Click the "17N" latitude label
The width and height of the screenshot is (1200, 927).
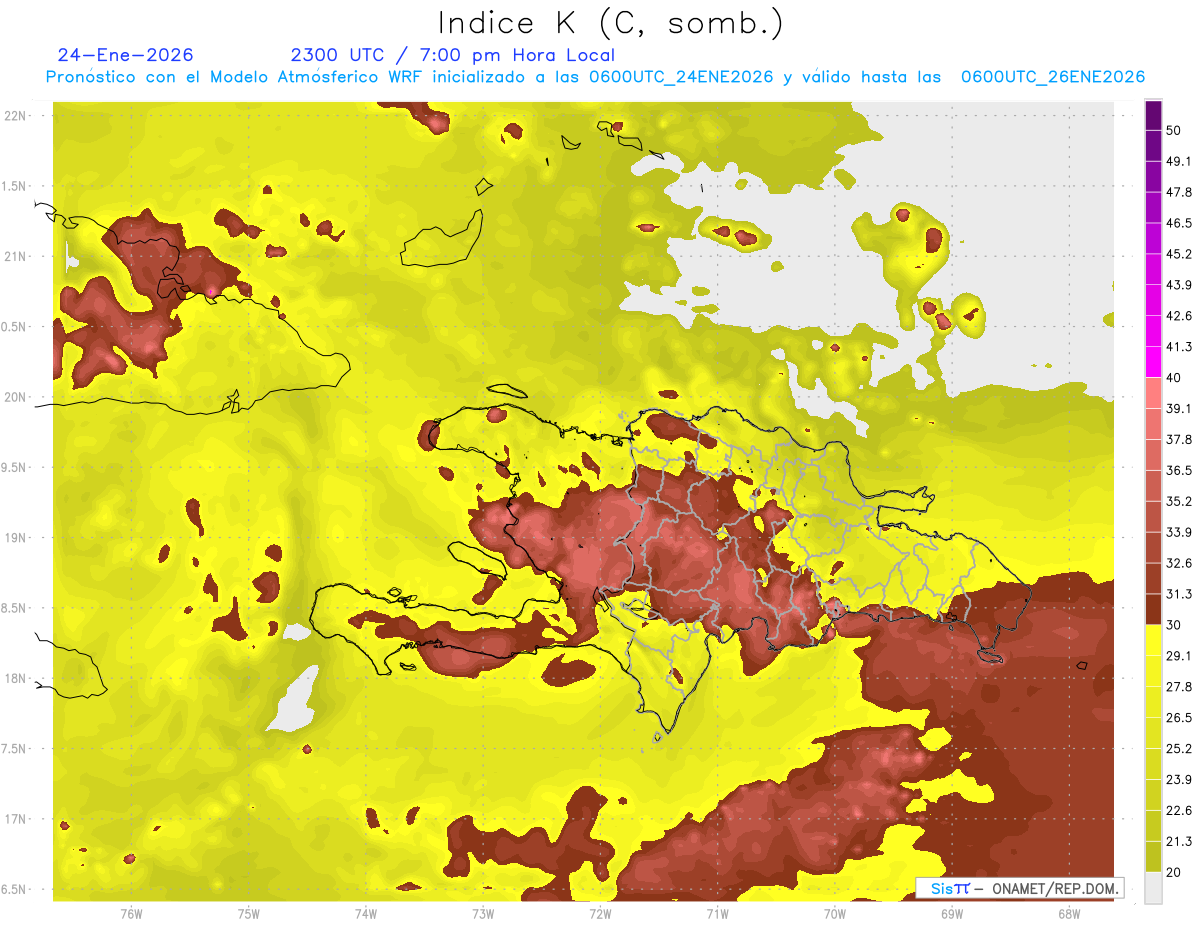(x=15, y=819)
